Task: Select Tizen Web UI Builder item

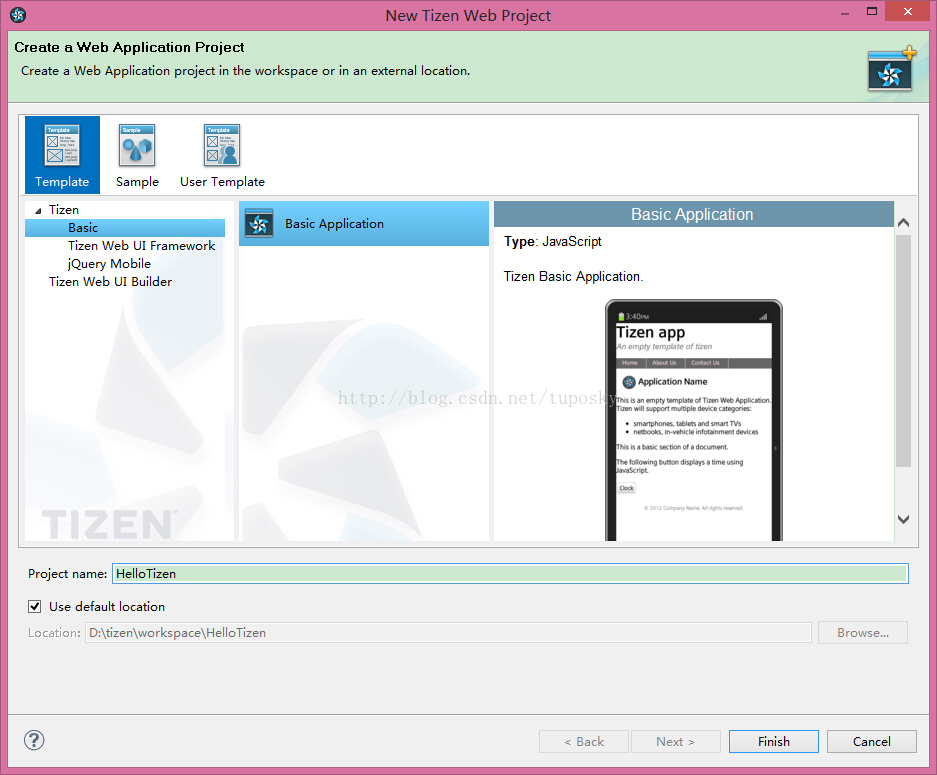Action: pyautogui.click(x=110, y=281)
